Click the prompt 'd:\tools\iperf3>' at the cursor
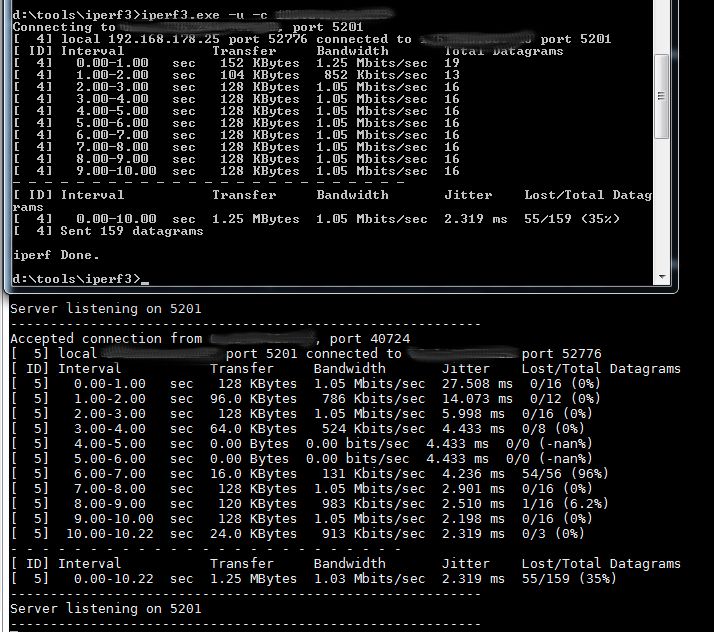 pyautogui.click(x=76, y=279)
